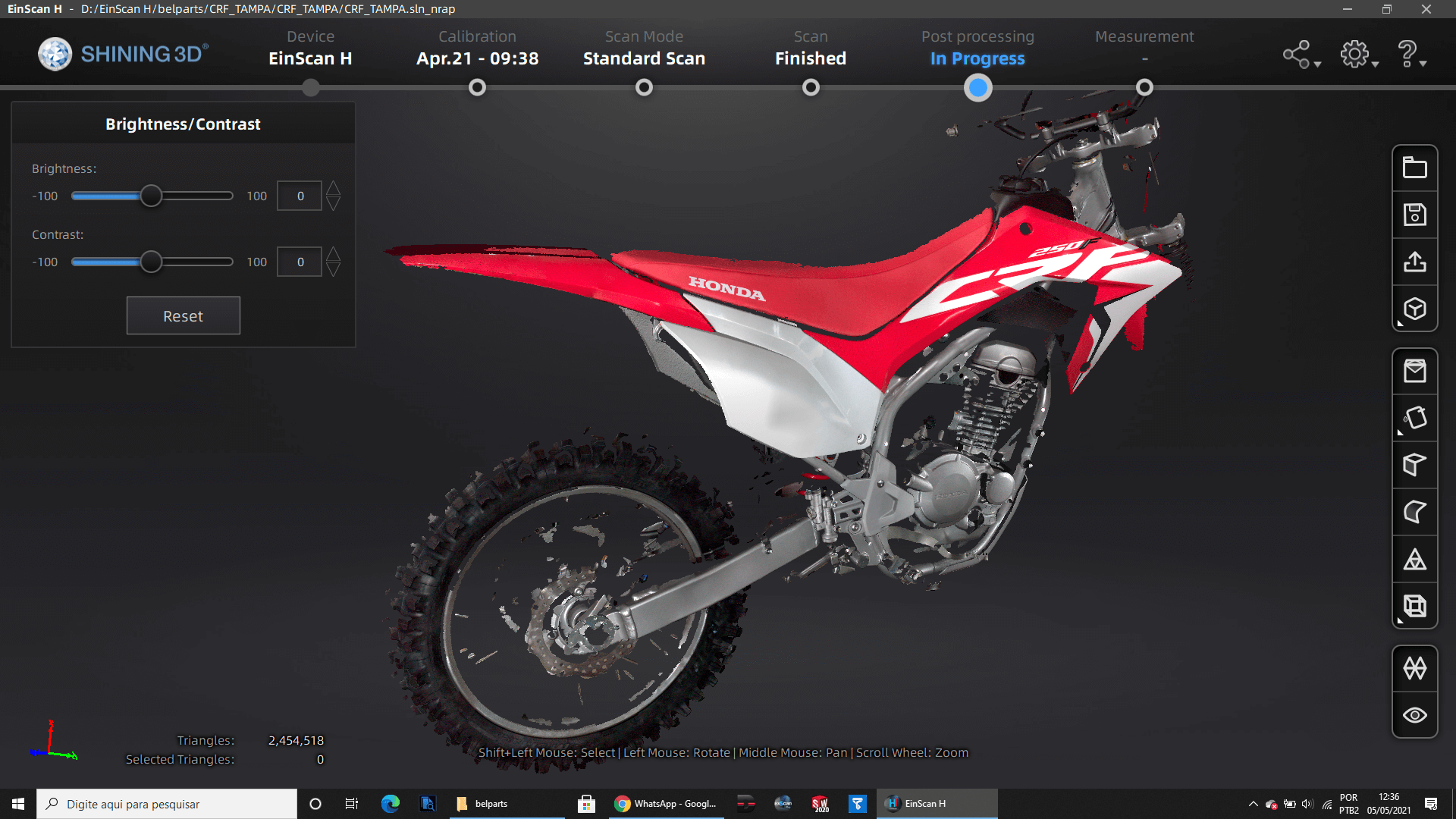The width and height of the screenshot is (1456, 819).
Task: Open the settings gear menu
Action: (x=1358, y=55)
